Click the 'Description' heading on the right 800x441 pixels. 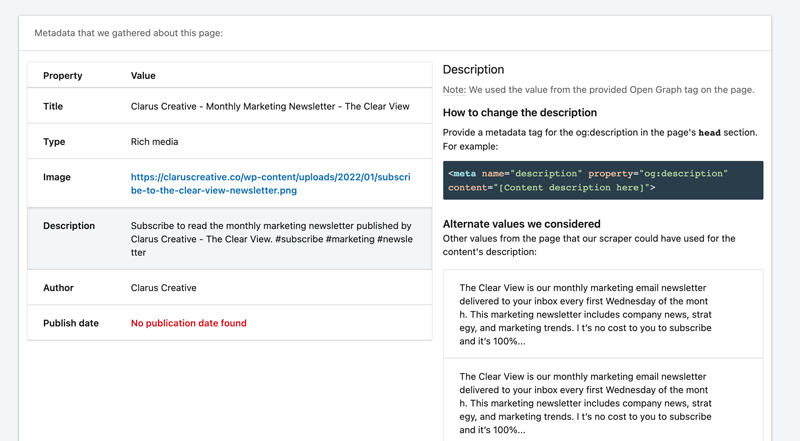coord(473,69)
